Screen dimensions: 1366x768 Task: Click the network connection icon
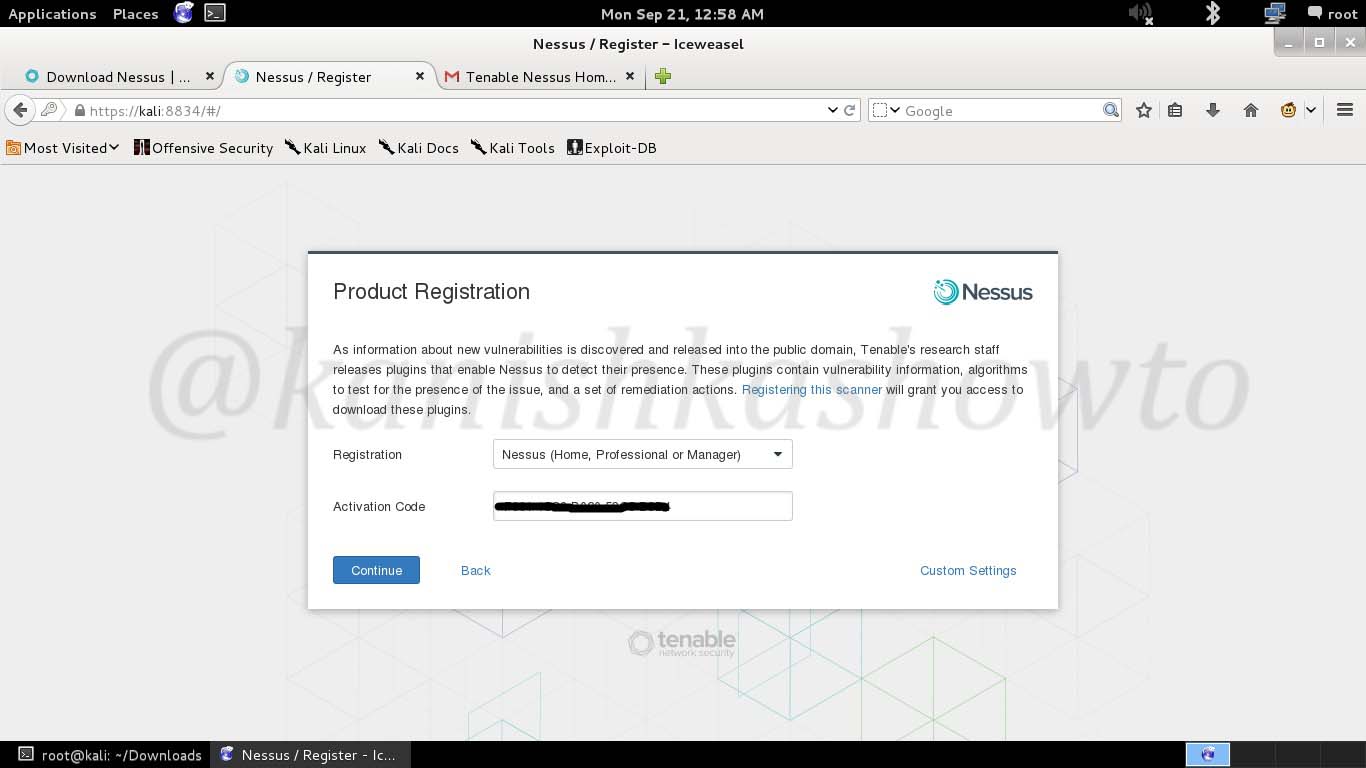pos(1274,13)
